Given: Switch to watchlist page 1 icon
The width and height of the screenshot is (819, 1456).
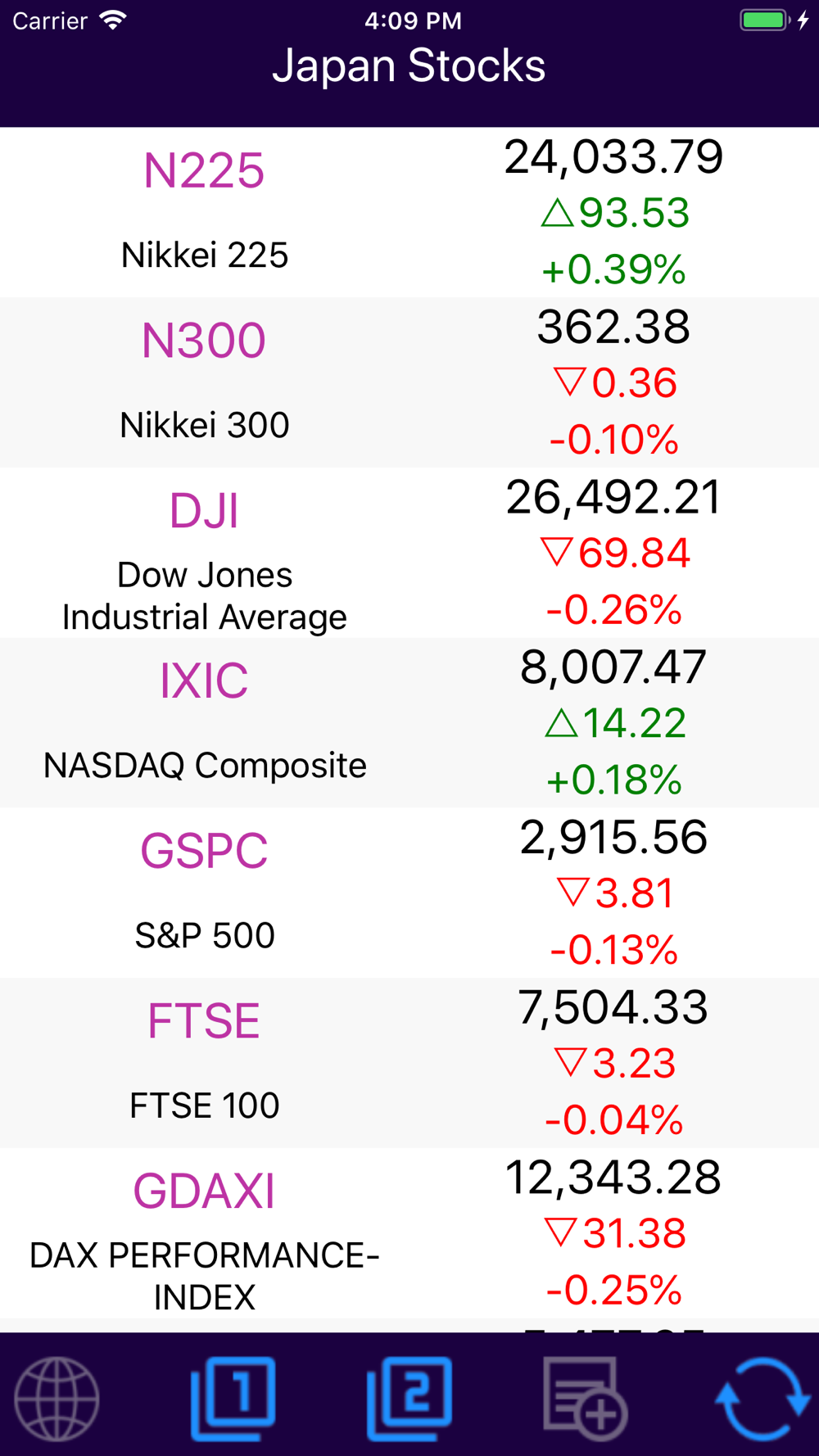Looking at the screenshot, I should click(233, 1399).
